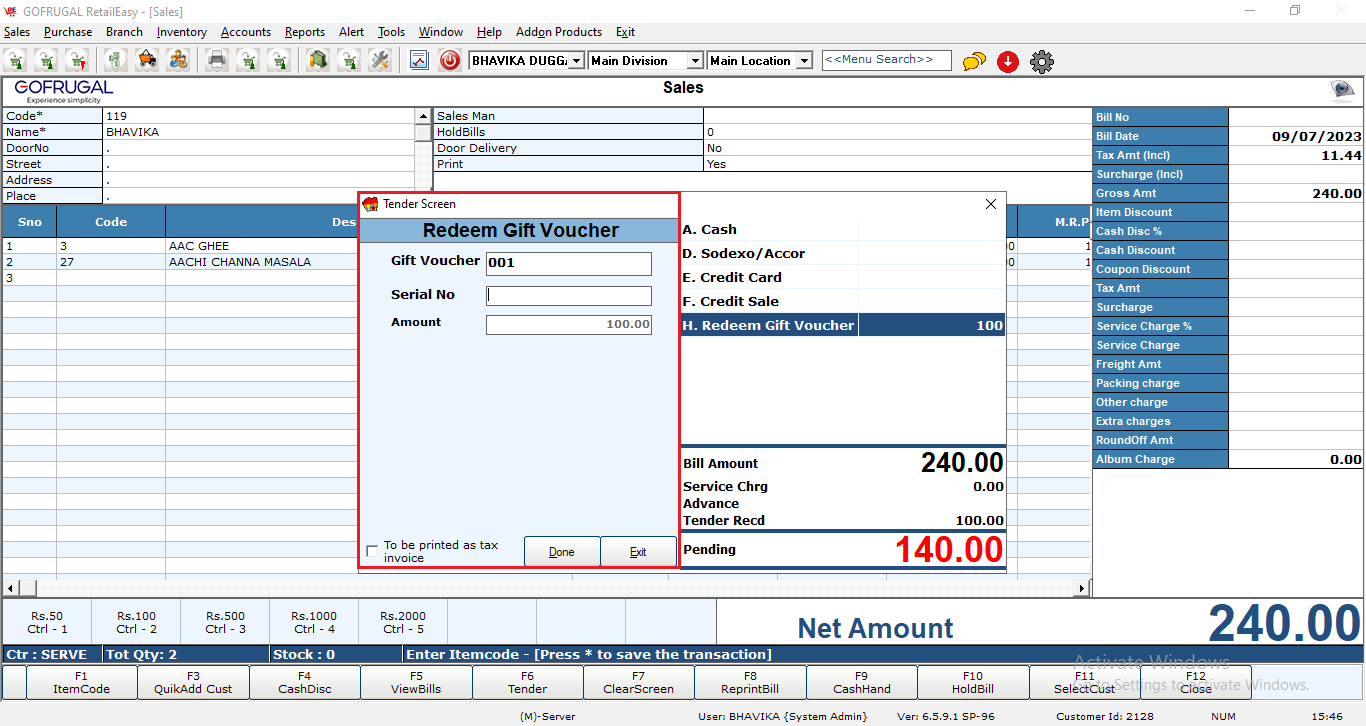The image size is (1366, 726).
Task: Open the money bag toolbar icon
Action: [x=117, y=61]
